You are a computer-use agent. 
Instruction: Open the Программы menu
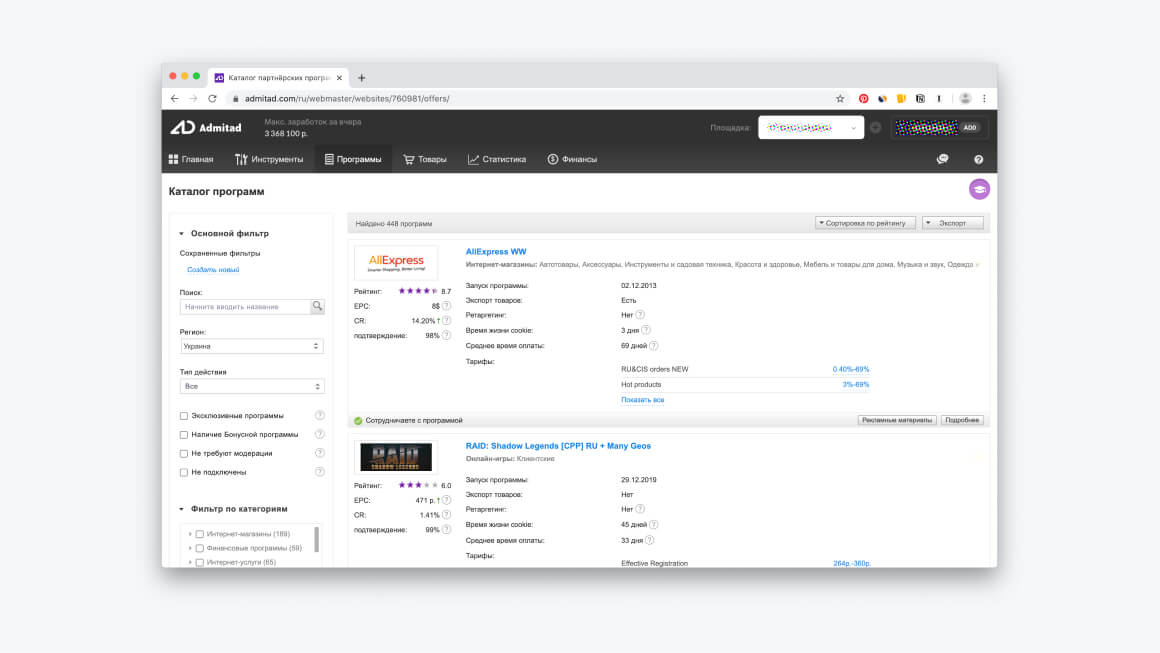tap(353, 159)
